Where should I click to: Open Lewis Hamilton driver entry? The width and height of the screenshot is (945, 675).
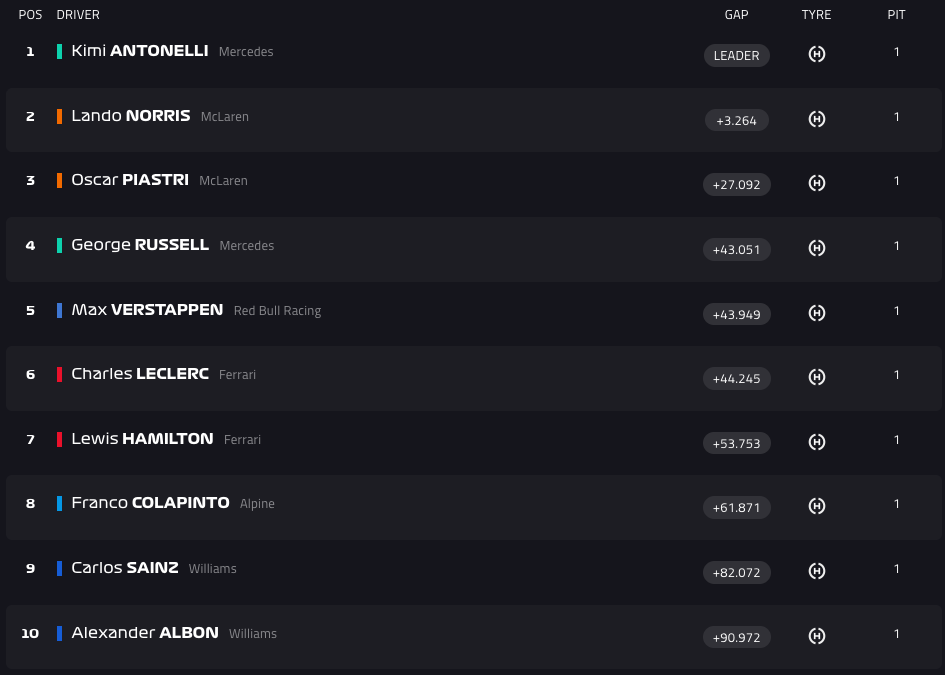coord(142,439)
